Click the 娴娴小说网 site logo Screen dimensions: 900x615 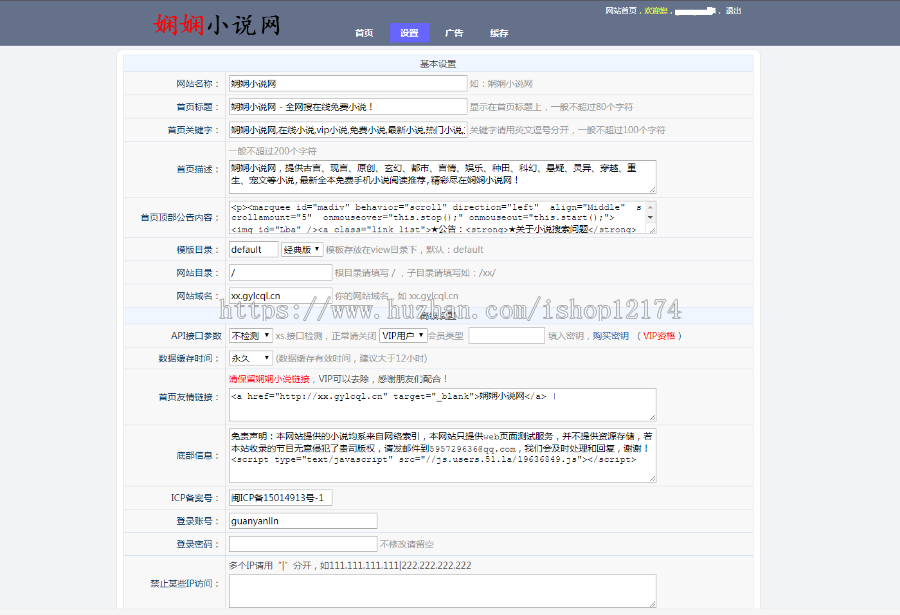(x=217, y=25)
